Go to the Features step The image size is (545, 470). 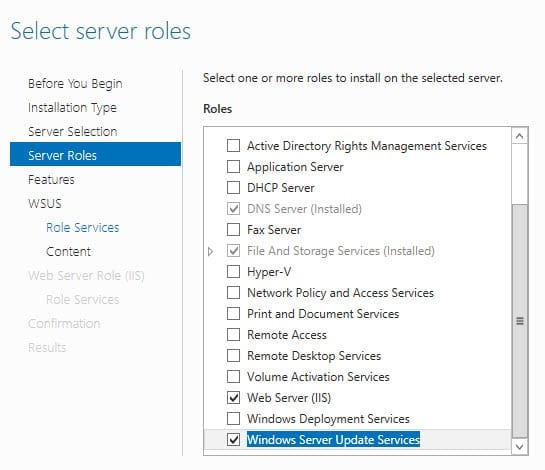coord(51,179)
